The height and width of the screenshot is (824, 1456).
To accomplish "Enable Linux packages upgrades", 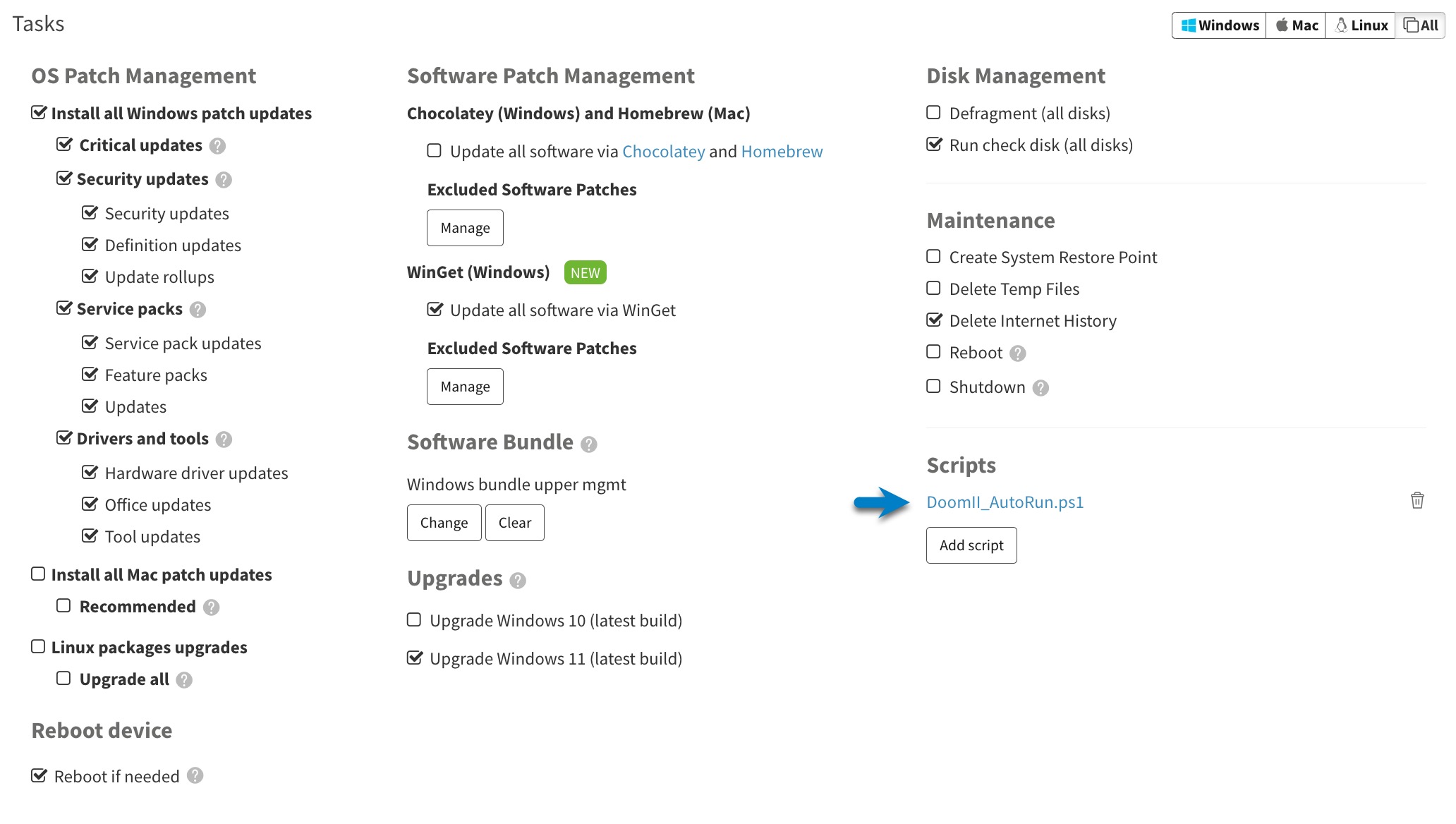I will coord(38,647).
